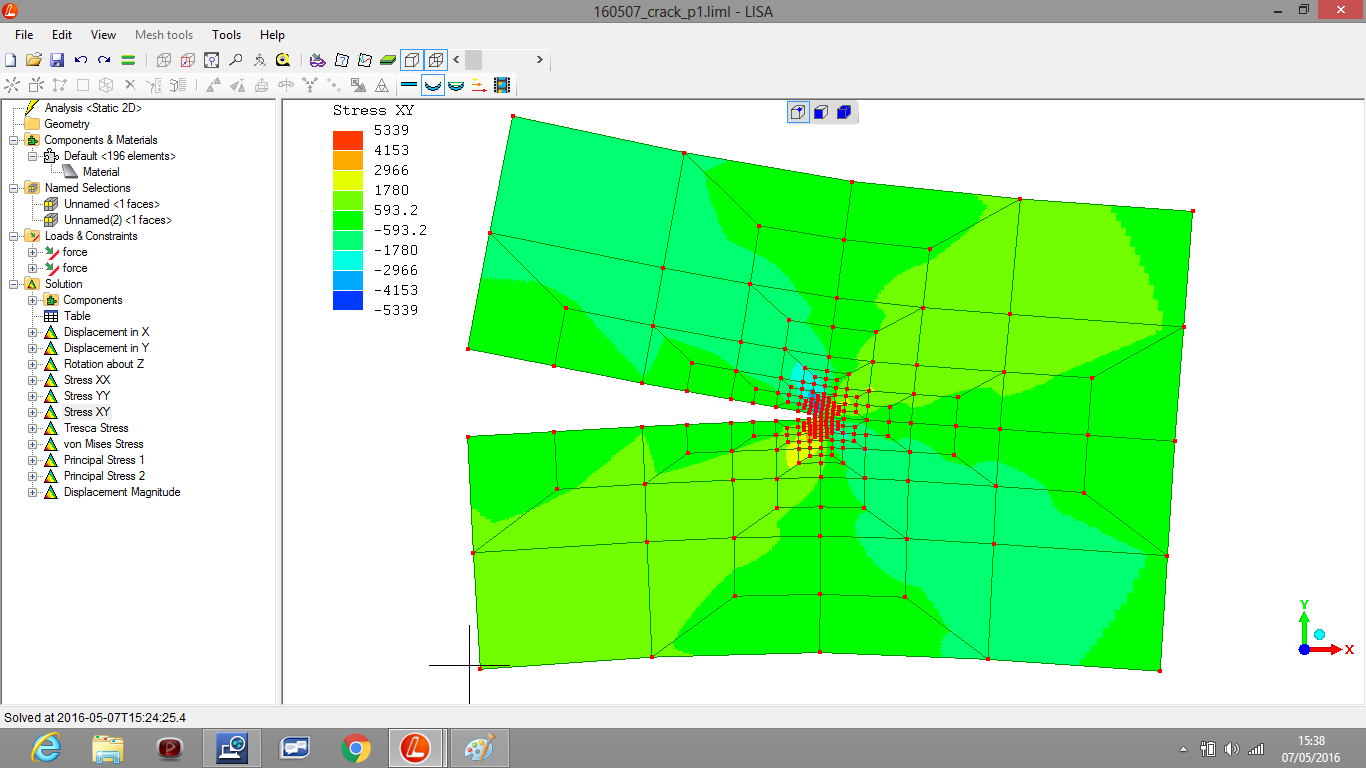Click the Solve (green equals) toolbar icon
The width and height of the screenshot is (1366, 768).
(128, 60)
